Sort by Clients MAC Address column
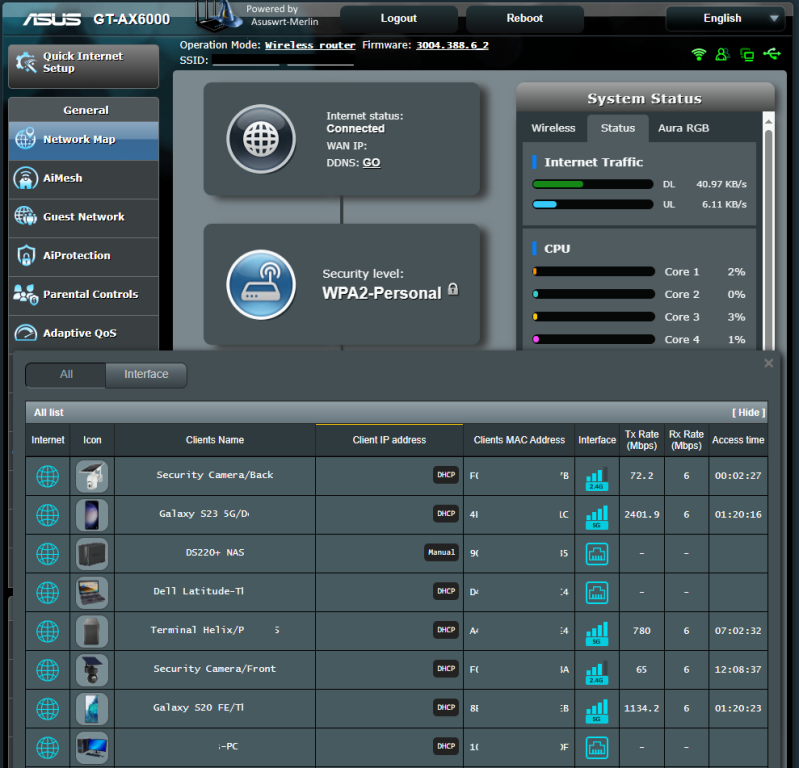 pyautogui.click(x=519, y=440)
